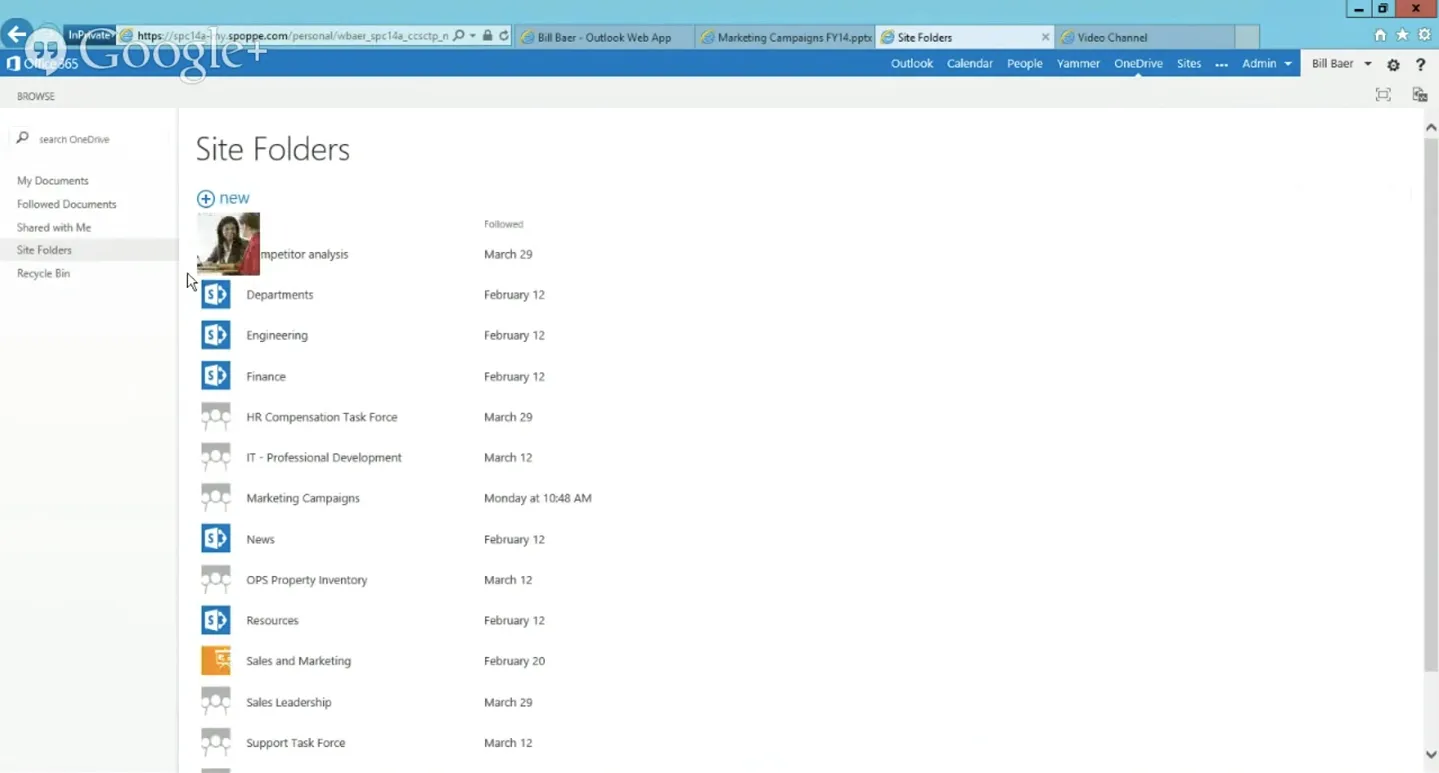Switch to the Video Channel tab
The image size is (1439, 773).
coord(1144,37)
